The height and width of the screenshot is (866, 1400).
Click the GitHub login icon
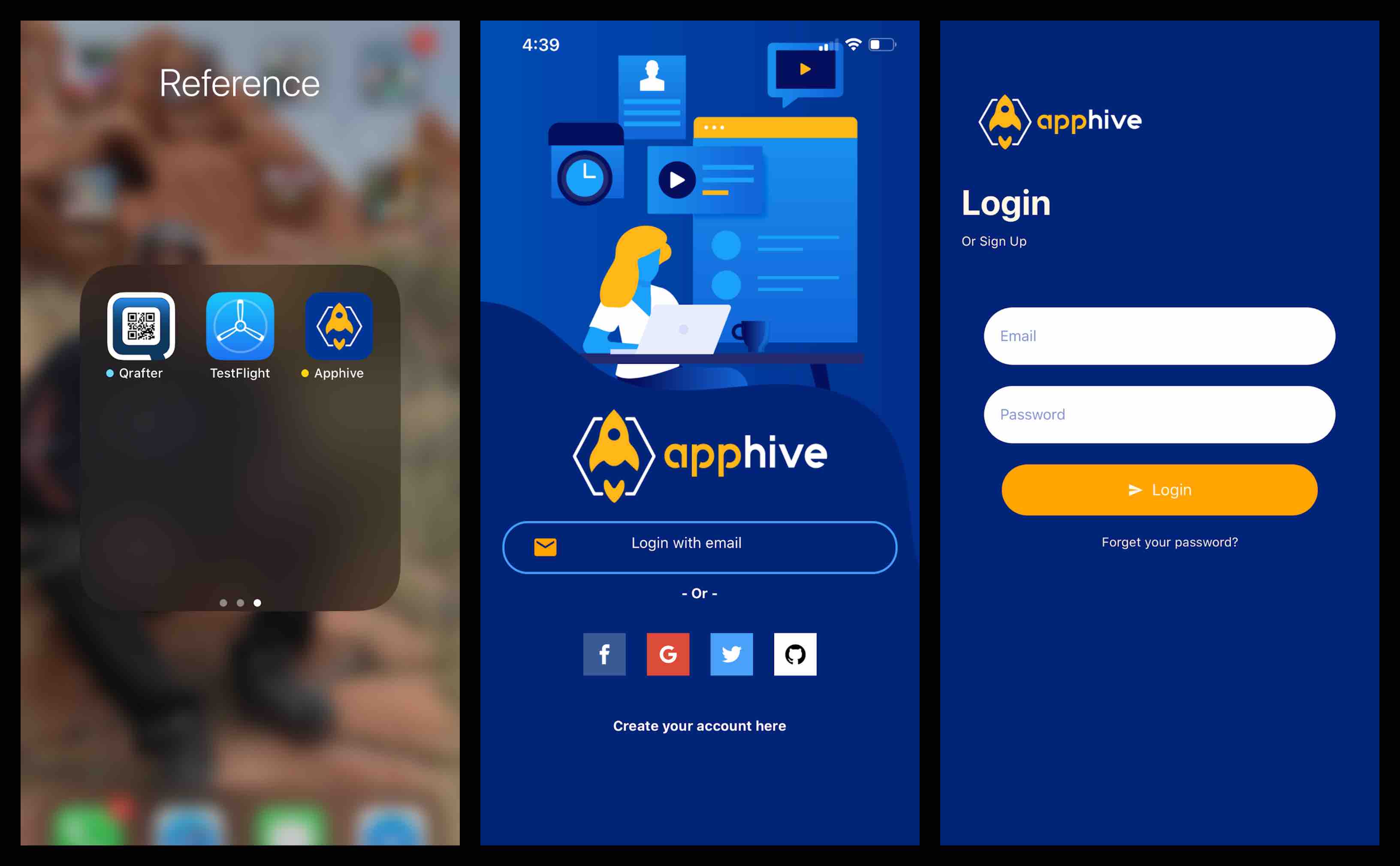[795, 655]
